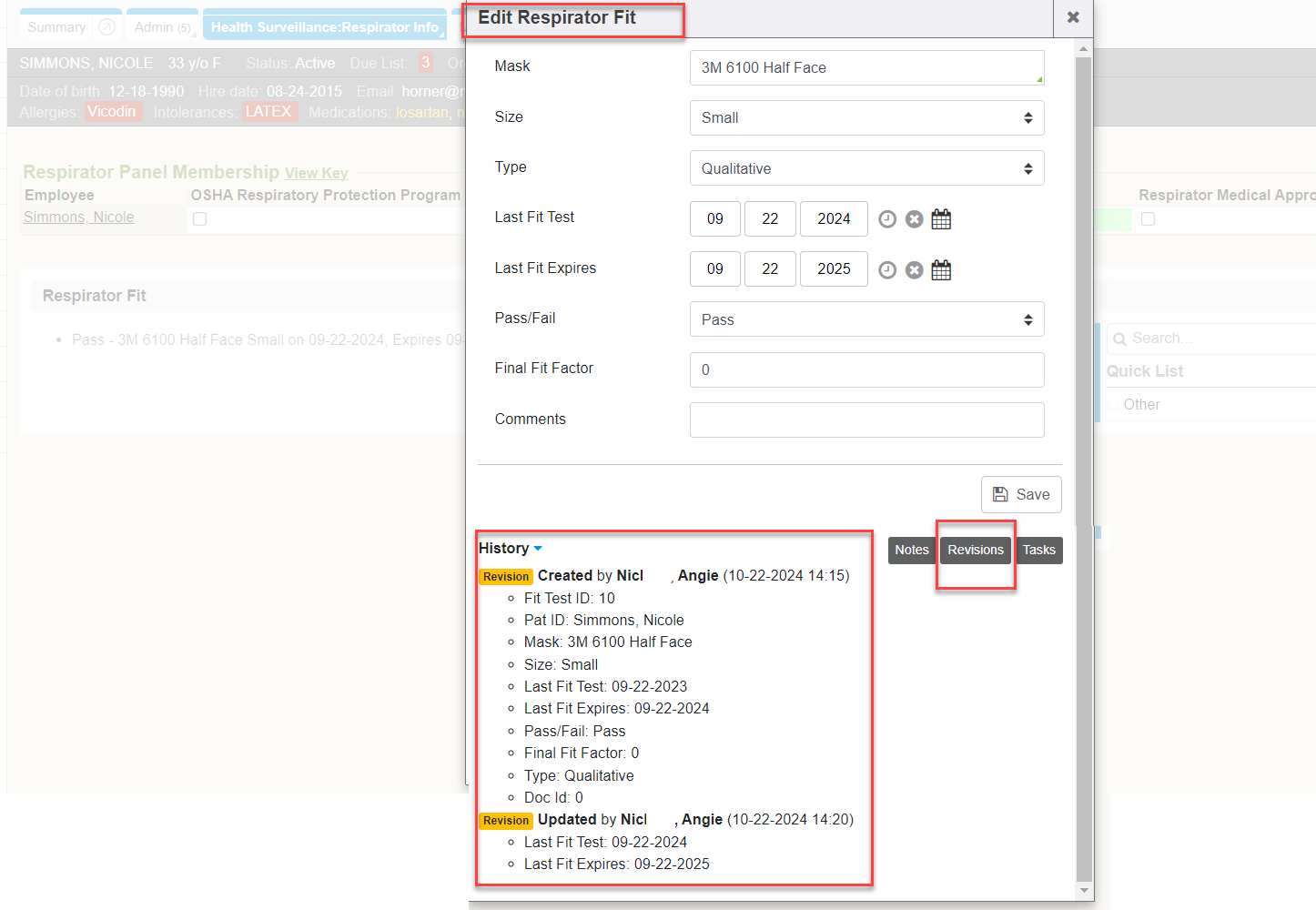Image resolution: width=1316 pixels, height=910 pixels.
Task: Toggle Respirator Medical Approval checkbox
Action: click(x=1149, y=218)
